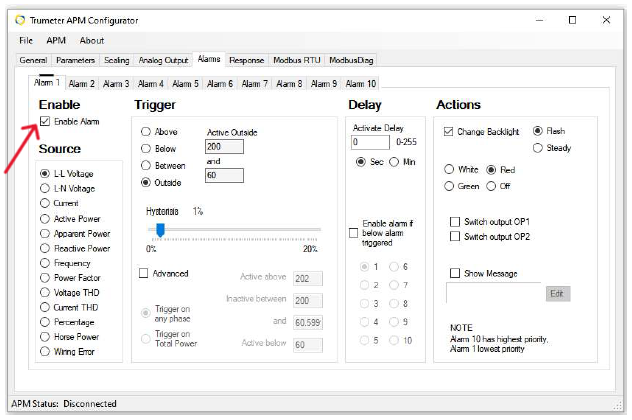Click the Edit message button
632x420 pixels.
558,293
